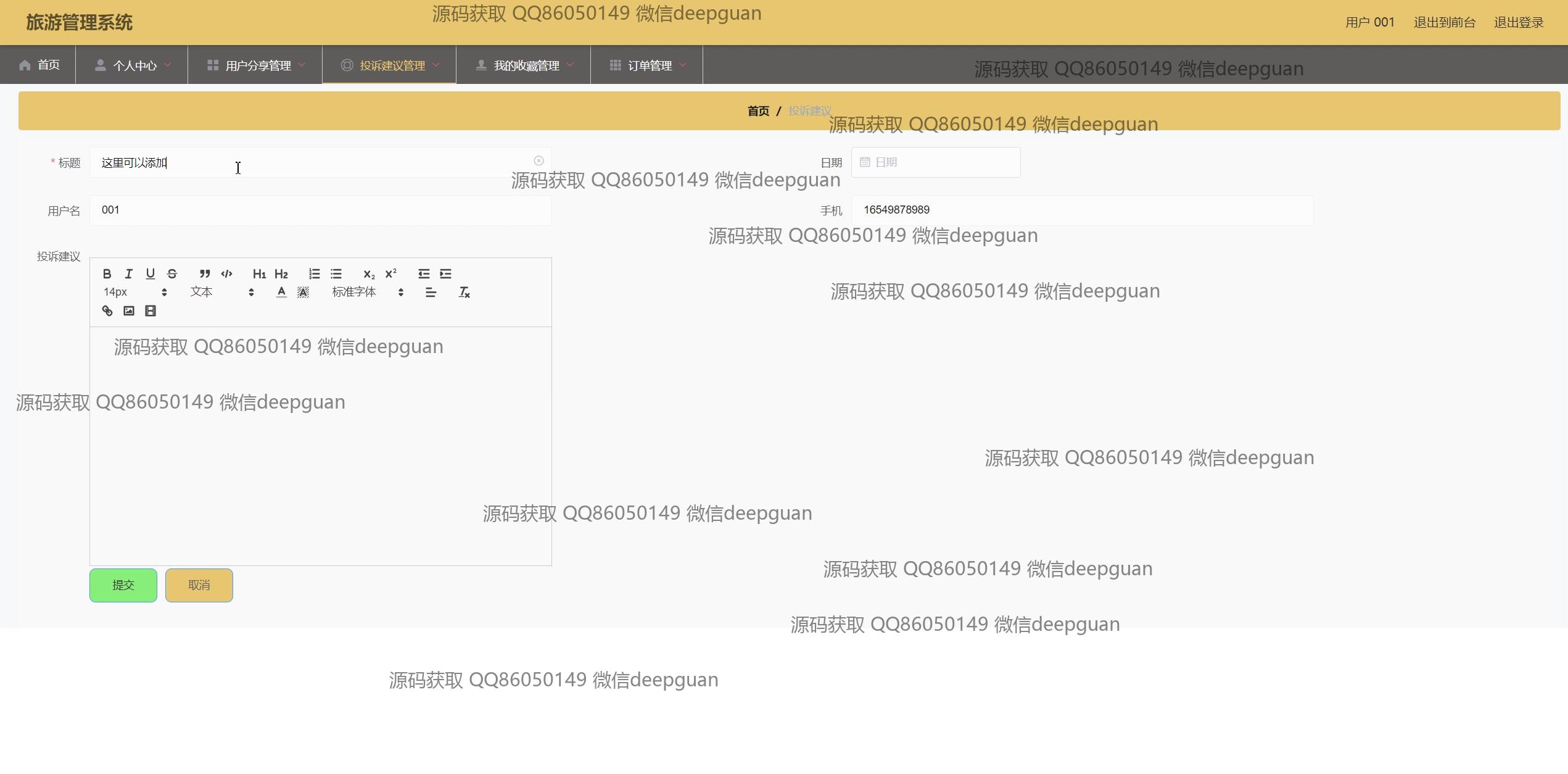This screenshot has height=774, width=1568.
Task: Toggle bold formatting
Action: (107, 274)
